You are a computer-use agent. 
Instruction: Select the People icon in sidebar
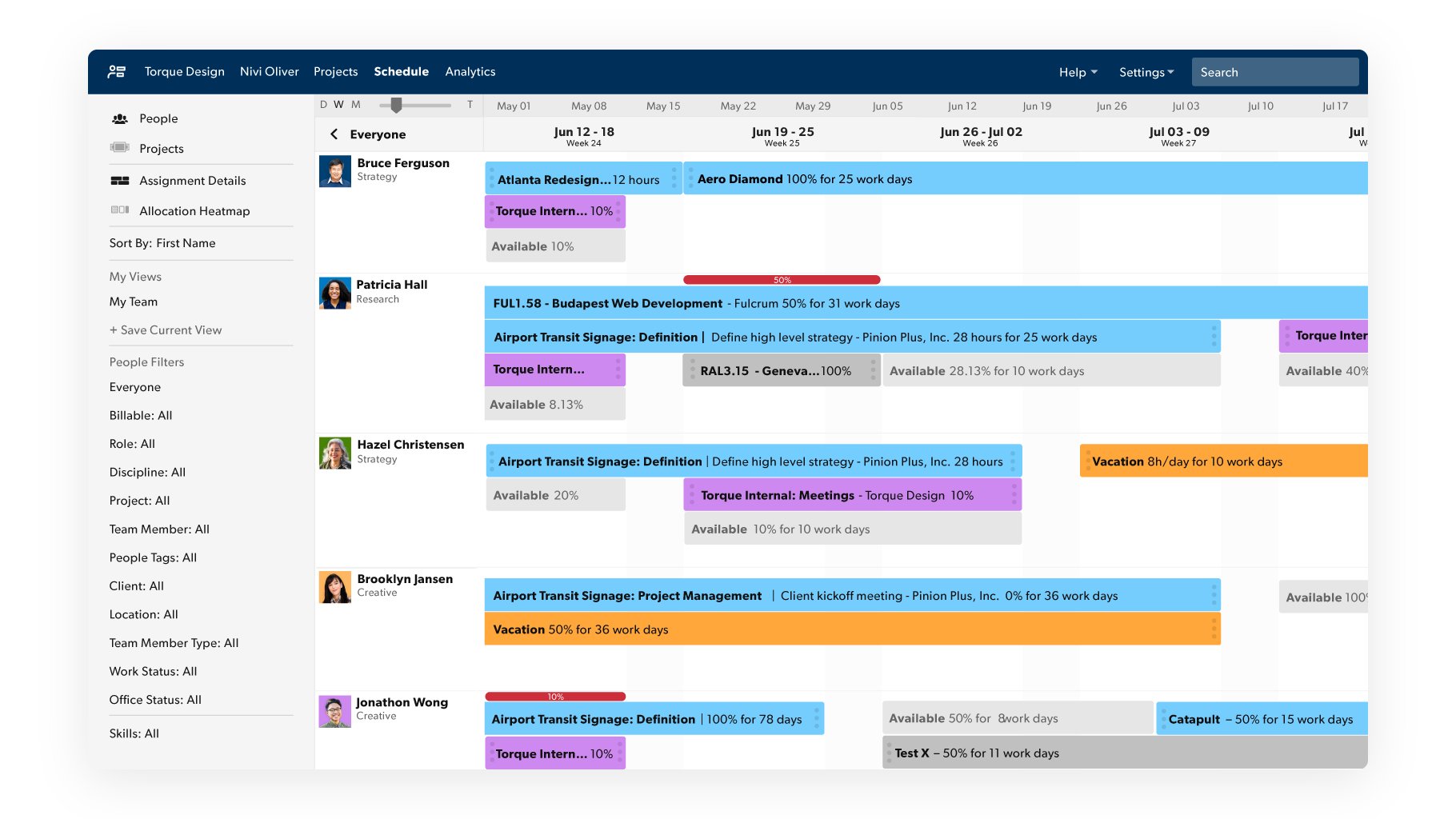point(118,118)
